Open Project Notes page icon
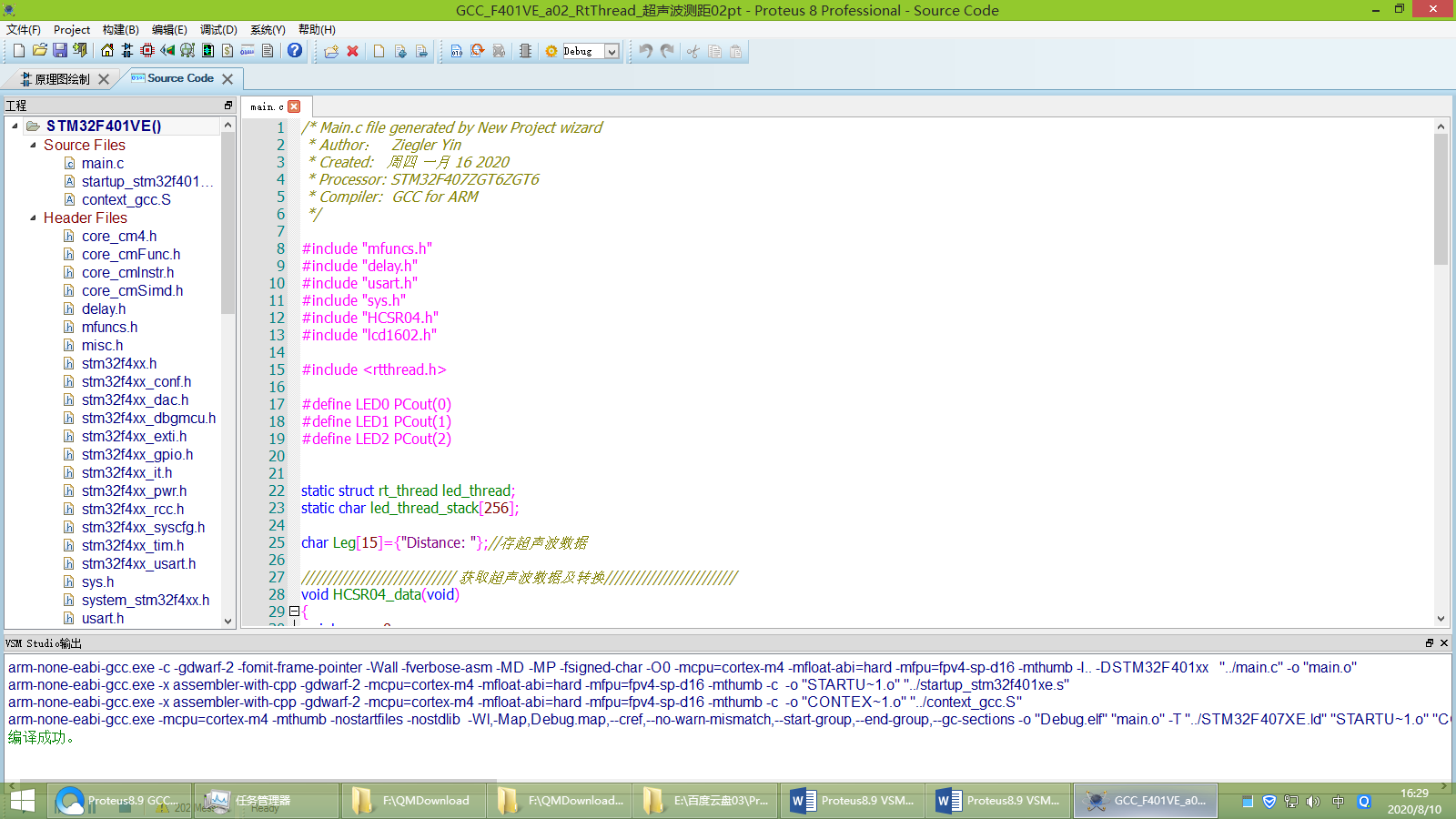The image size is (1456, 819). click(x=268, y=51)
